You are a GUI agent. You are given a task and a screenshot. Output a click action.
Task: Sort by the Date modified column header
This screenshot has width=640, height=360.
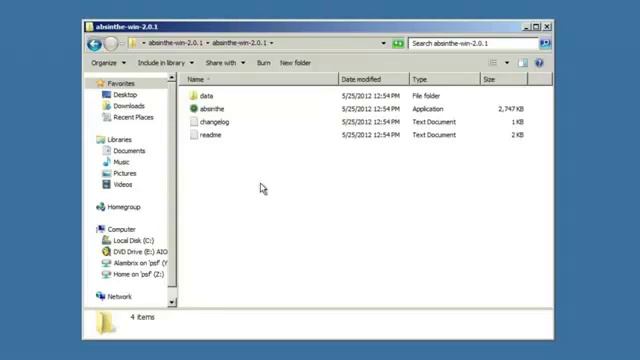click(374, 79)
